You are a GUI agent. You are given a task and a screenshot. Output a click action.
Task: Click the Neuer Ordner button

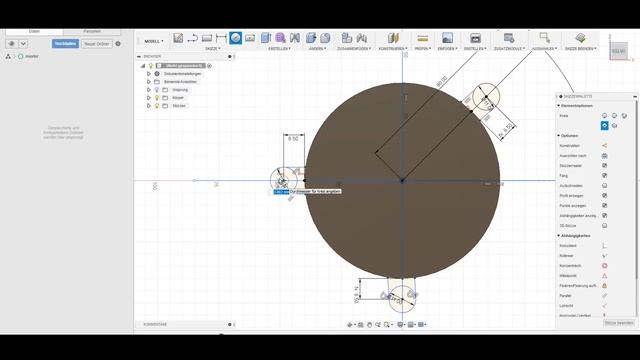(97, 44)
